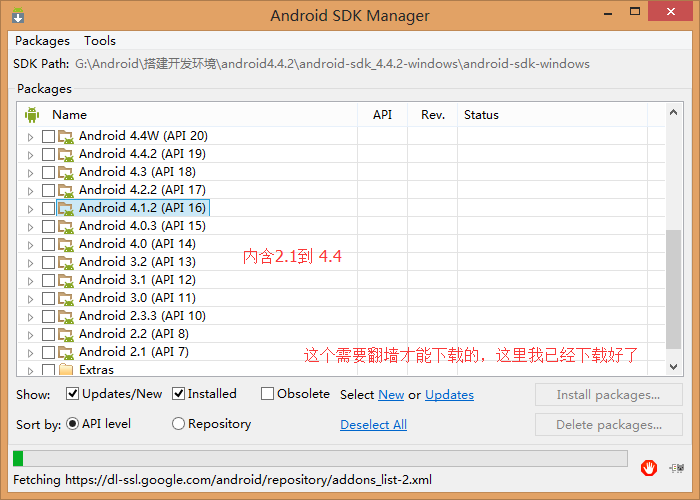Click the Android 4.4W (API 20) folder icon

(66, 136)
